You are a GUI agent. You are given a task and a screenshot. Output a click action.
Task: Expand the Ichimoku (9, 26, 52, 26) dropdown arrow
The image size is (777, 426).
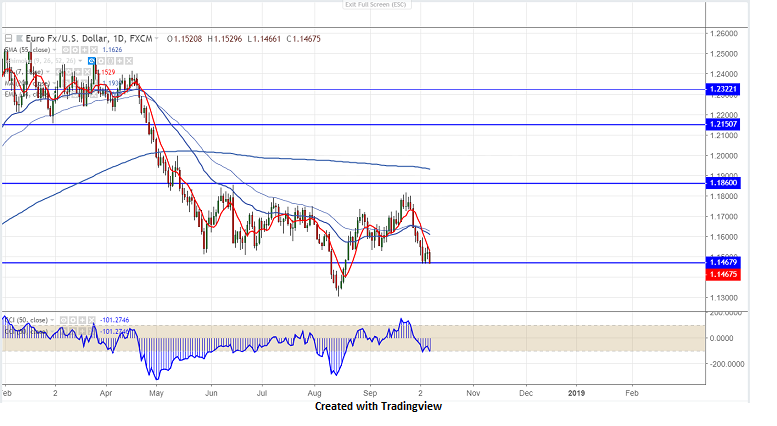coord(80,61)
